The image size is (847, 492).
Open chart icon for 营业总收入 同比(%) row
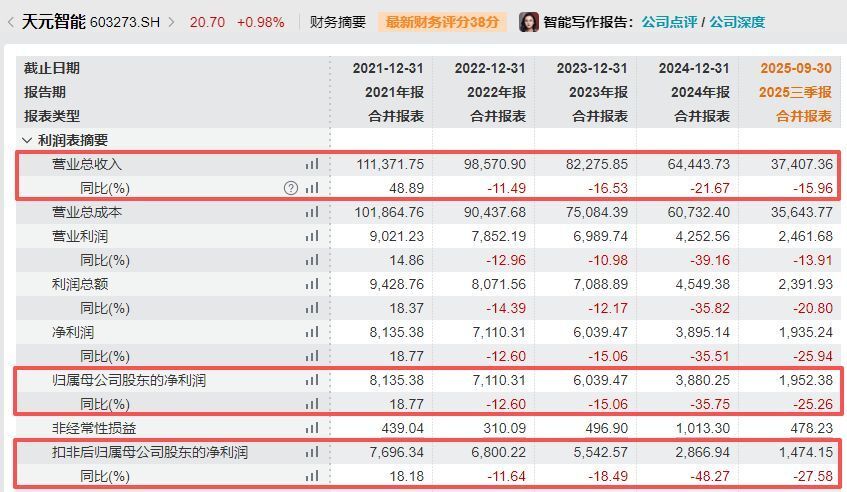pos(312,188)
